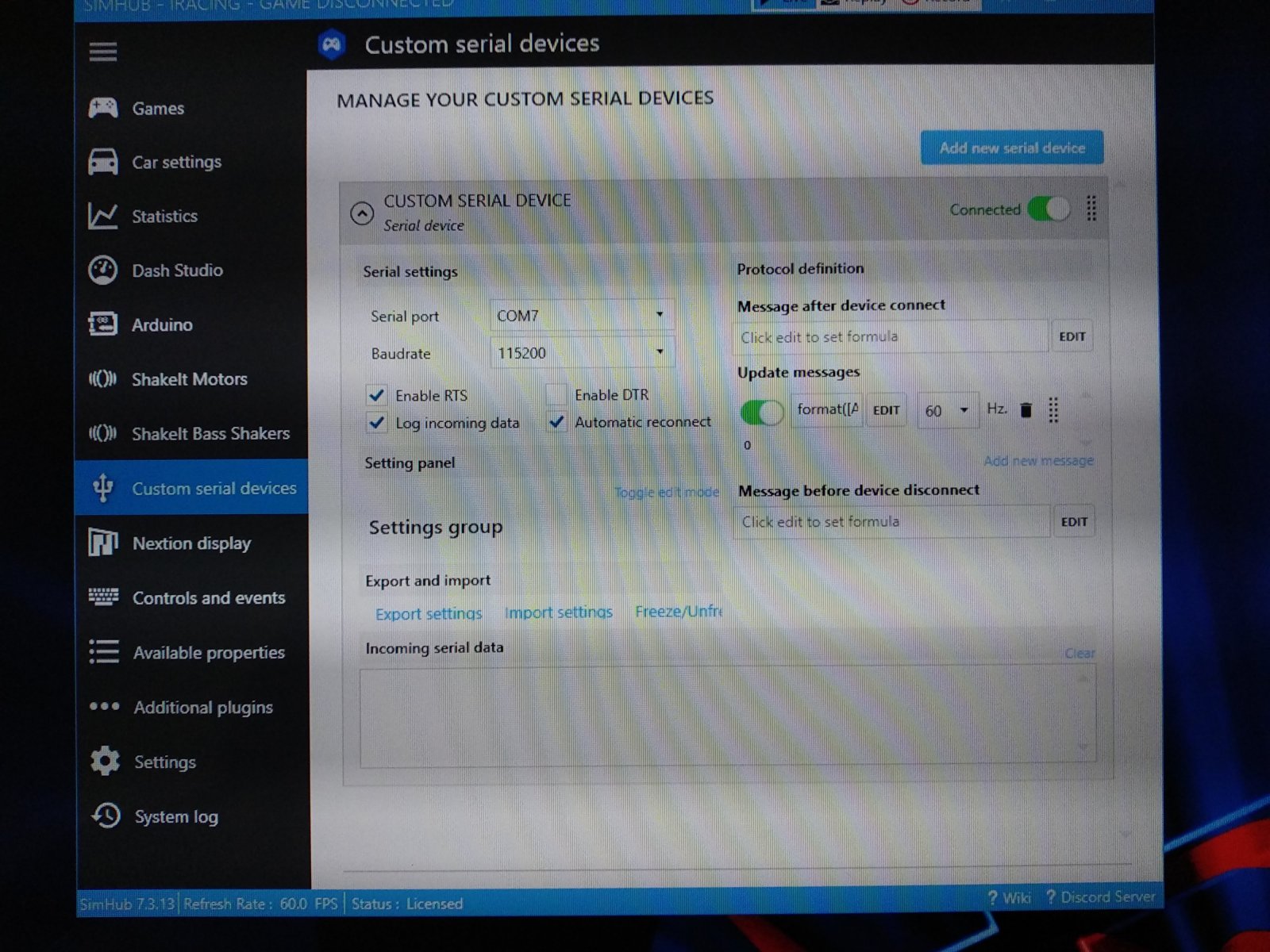The image size is (1270, 952).
Task: Open Available properties page
Action: point(209,652)
